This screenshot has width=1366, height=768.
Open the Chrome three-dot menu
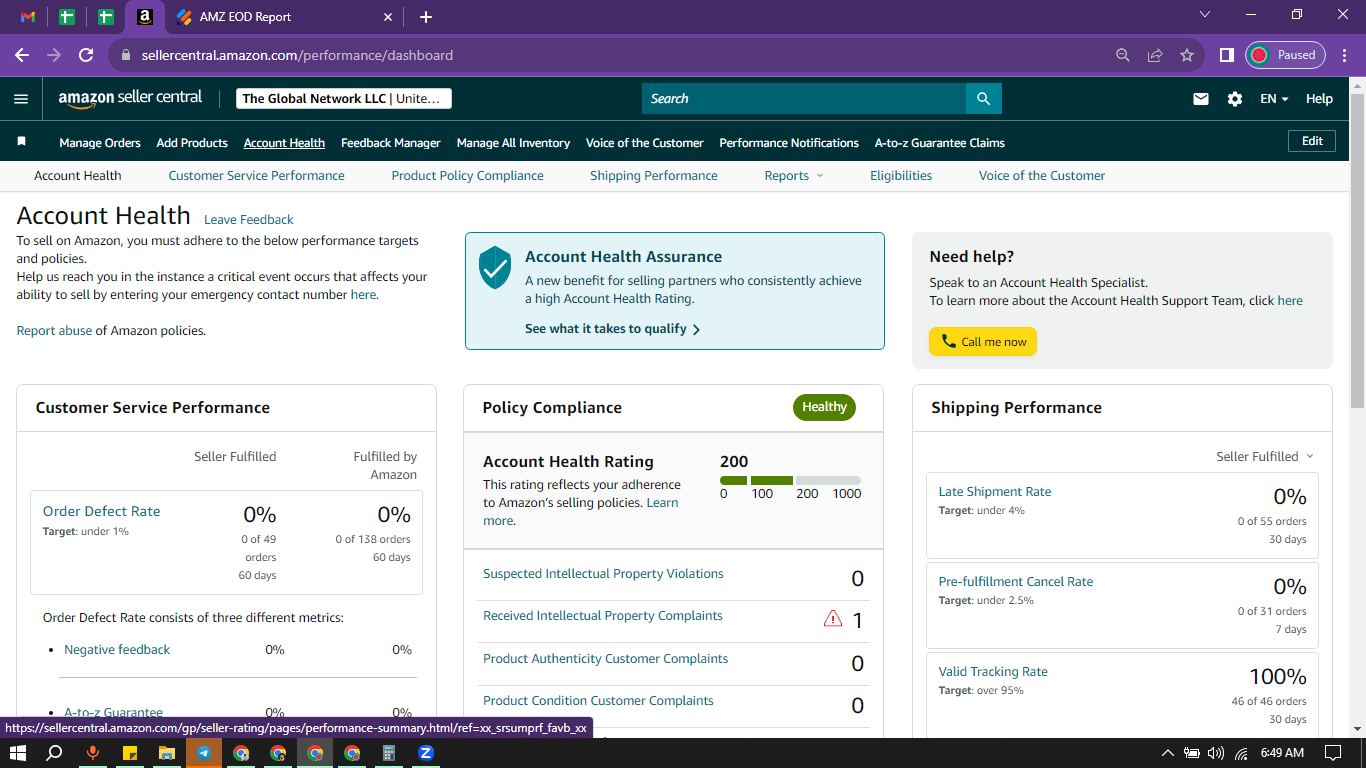click(x=1345, y=55)
